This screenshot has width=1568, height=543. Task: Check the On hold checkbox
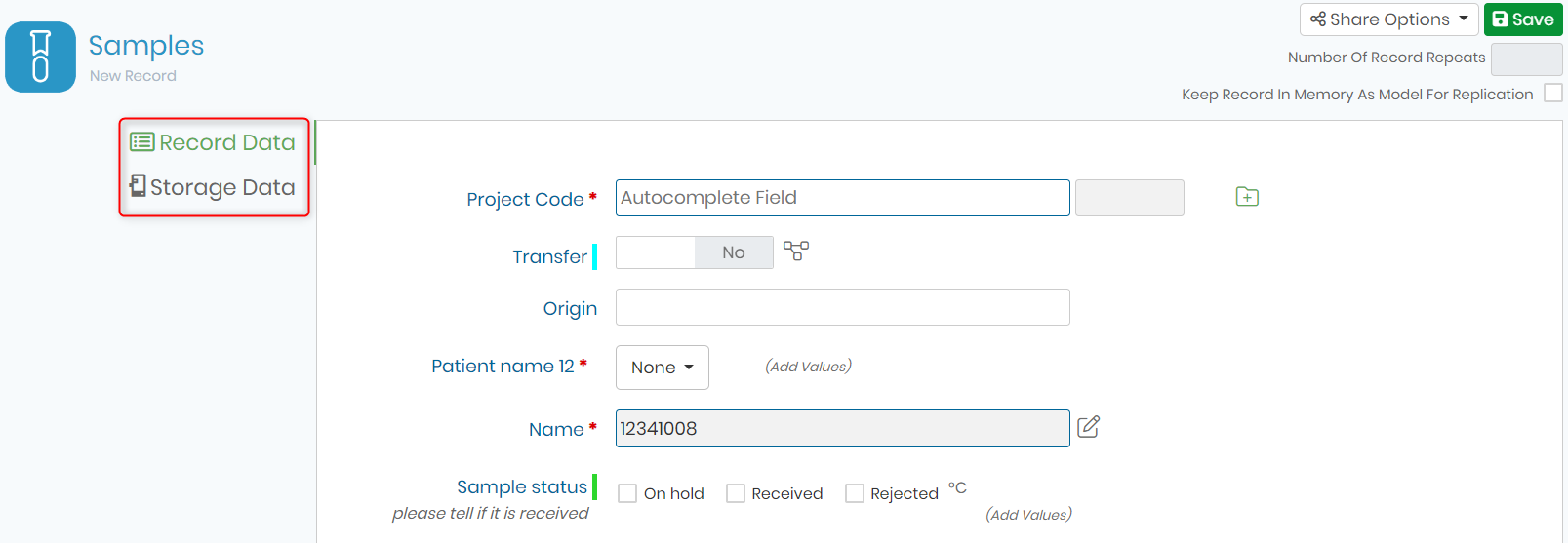627,493
